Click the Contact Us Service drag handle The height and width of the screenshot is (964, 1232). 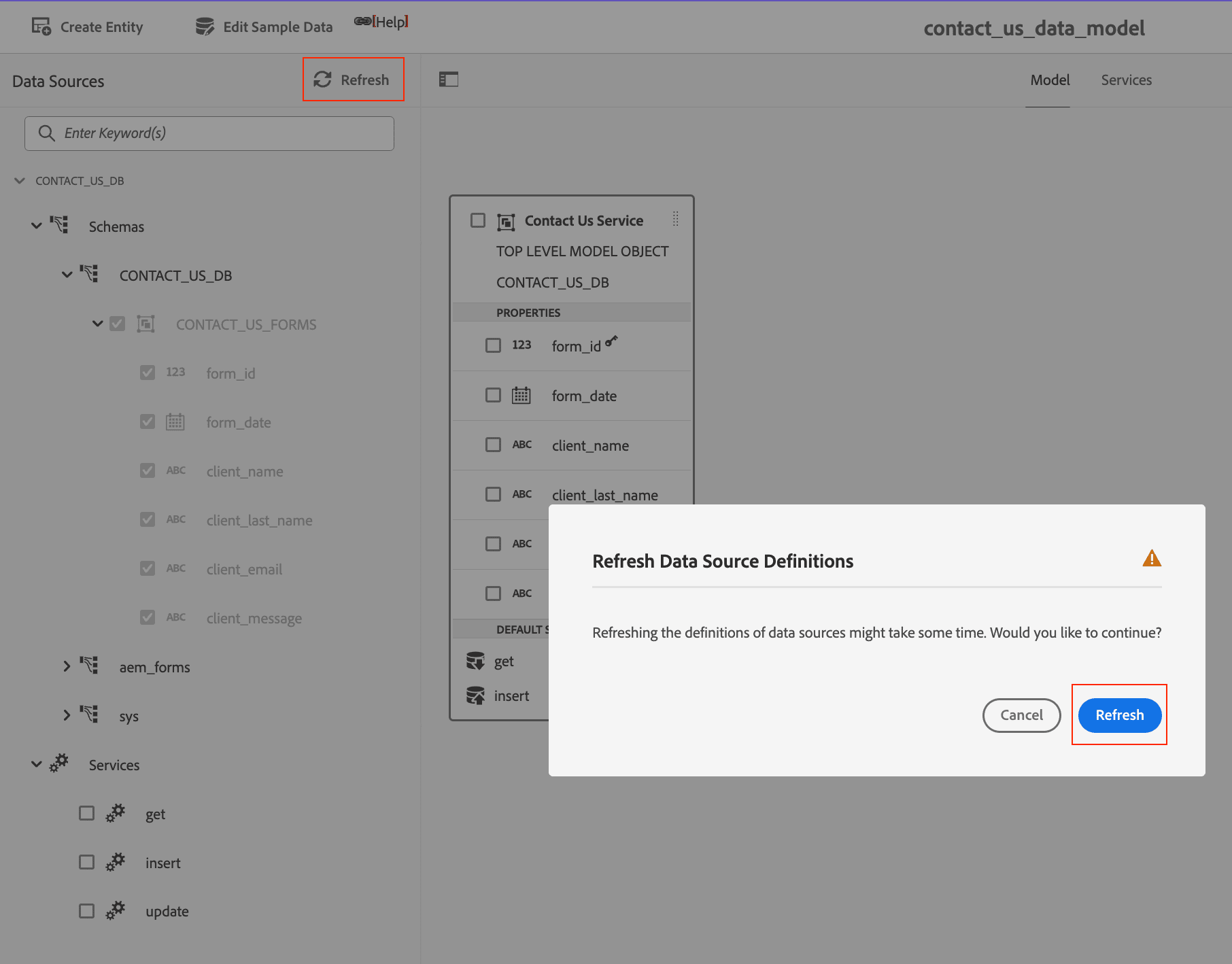[x=676, y=219]
